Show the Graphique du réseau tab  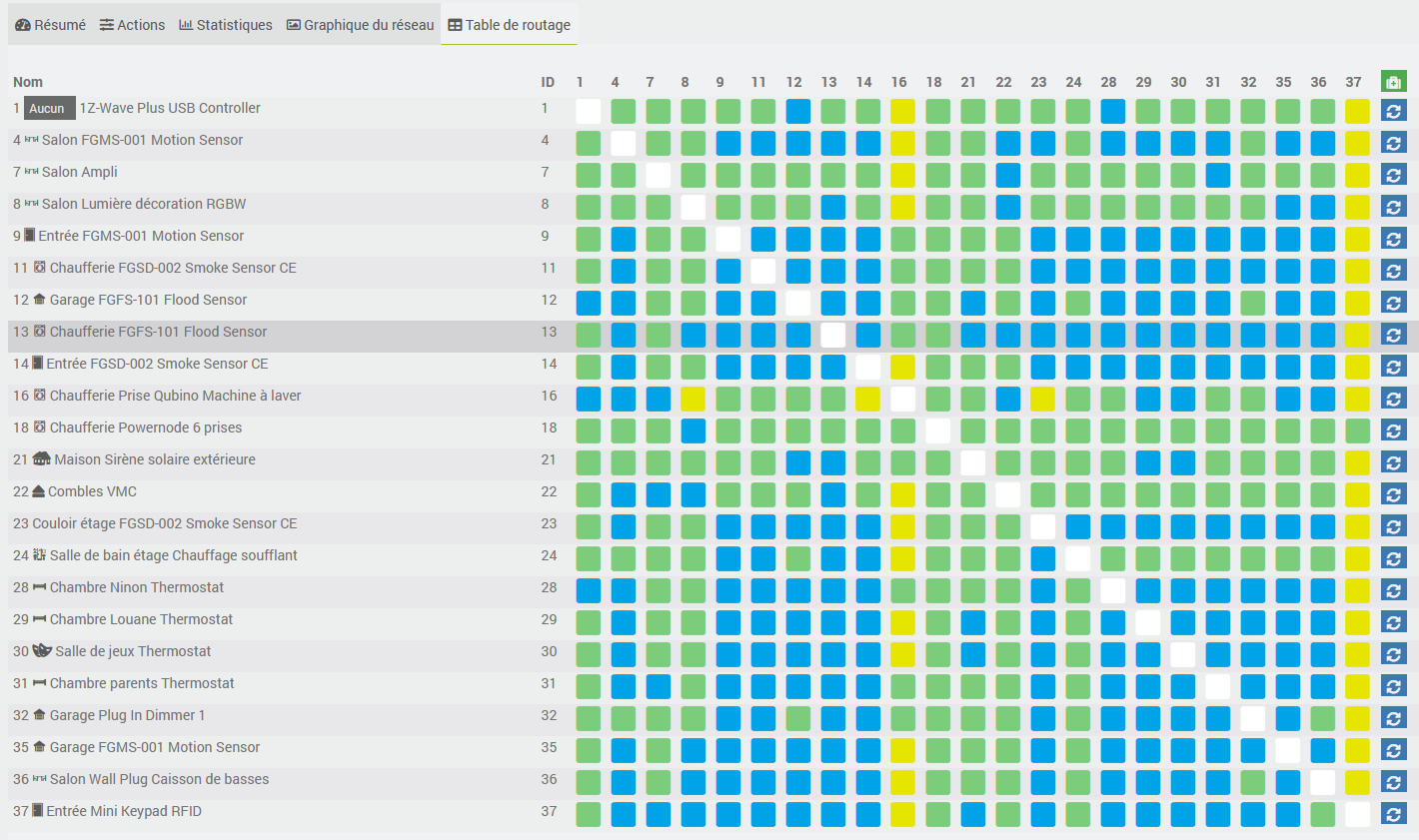(361, 25)
